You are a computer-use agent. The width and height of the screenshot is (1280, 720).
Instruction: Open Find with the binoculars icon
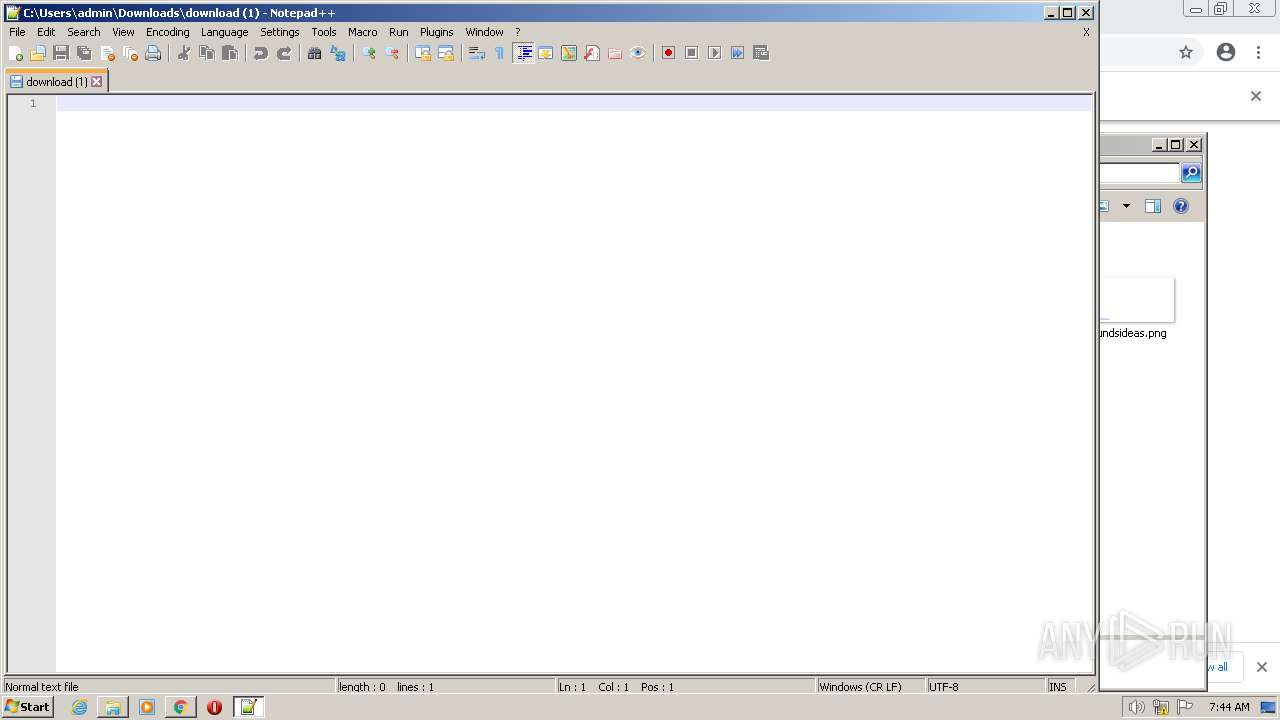tap(315, 53)
